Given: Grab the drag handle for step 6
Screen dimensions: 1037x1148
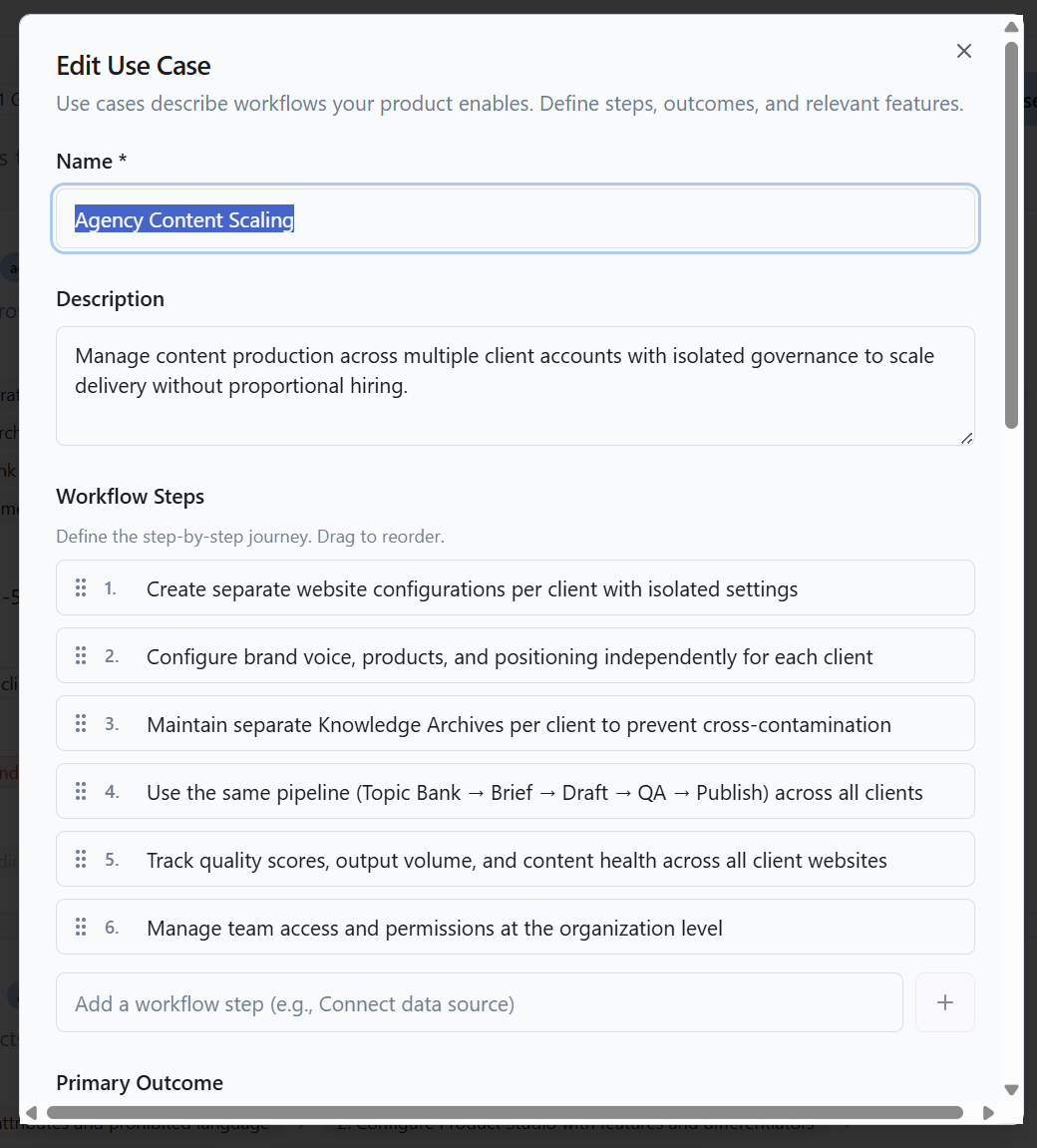Looking at the screenshot, I should pyautogui.click(x=80, y=927).
